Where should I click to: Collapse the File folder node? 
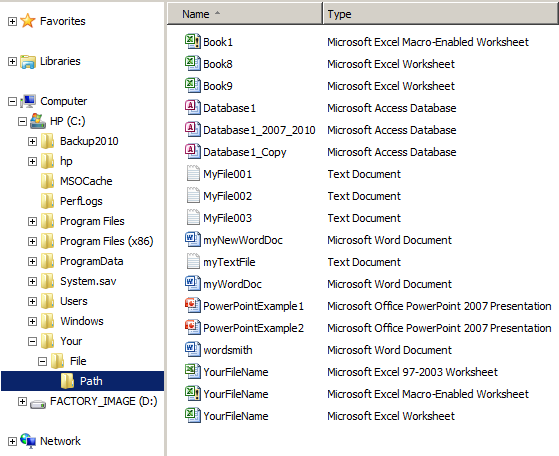click(x=42, y=362)
